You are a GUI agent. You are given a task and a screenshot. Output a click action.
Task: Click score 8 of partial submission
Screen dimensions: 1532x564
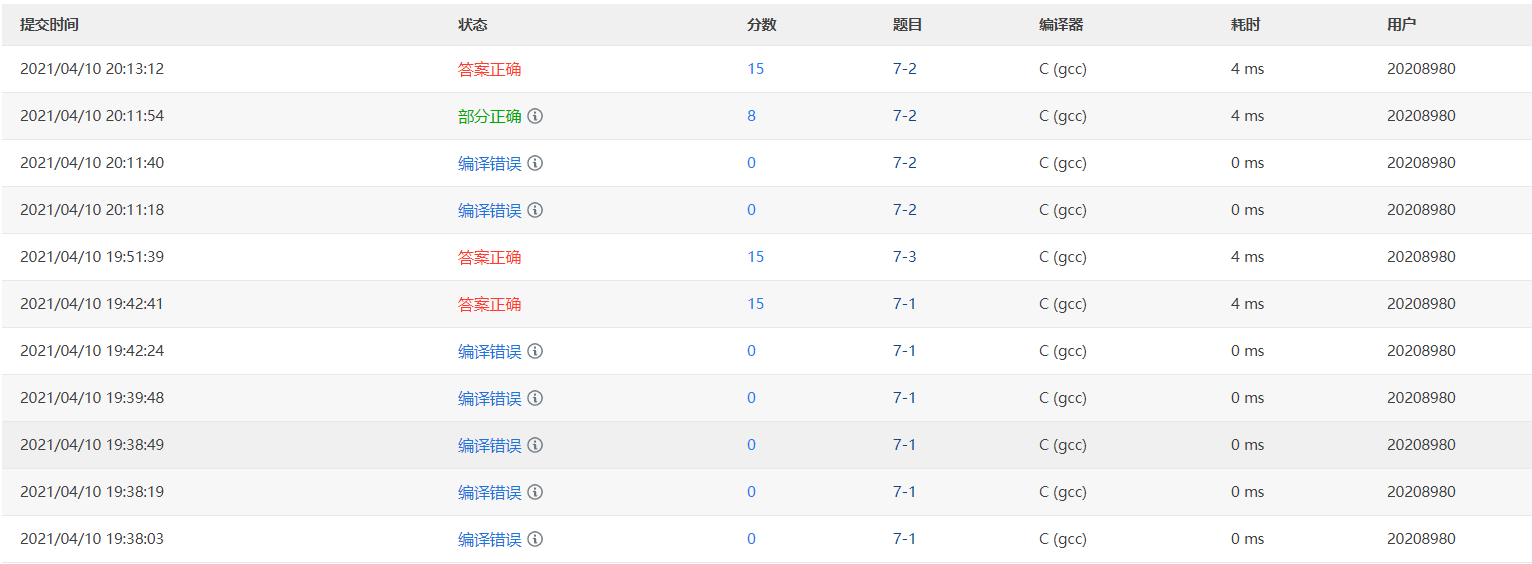tap(751, 116)
